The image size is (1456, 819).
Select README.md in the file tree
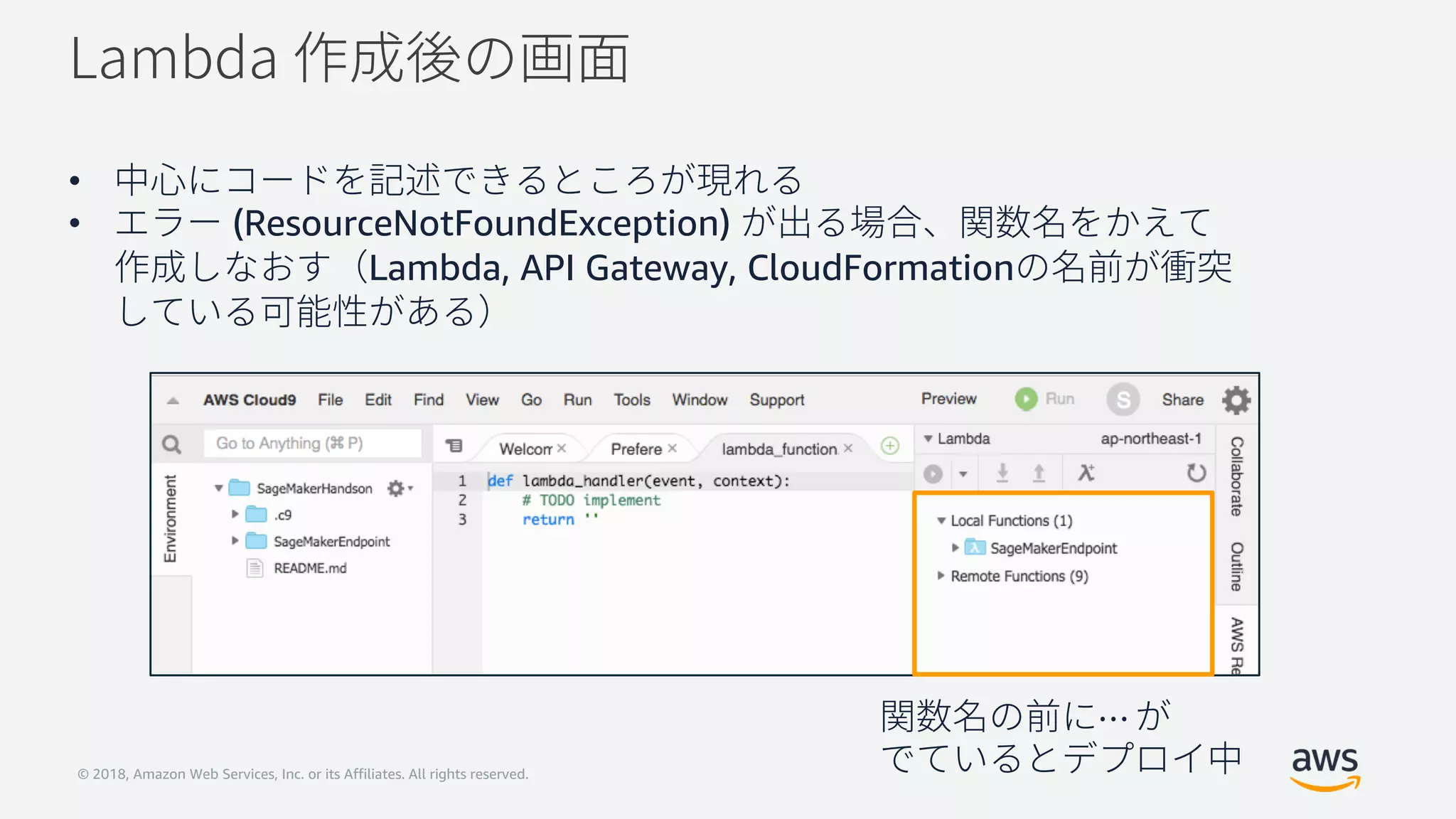pyautogui.click(x=310, y=568)
